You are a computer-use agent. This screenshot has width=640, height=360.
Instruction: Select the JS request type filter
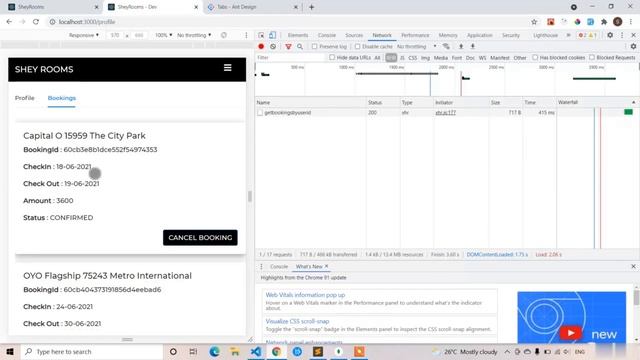[402, 58]
